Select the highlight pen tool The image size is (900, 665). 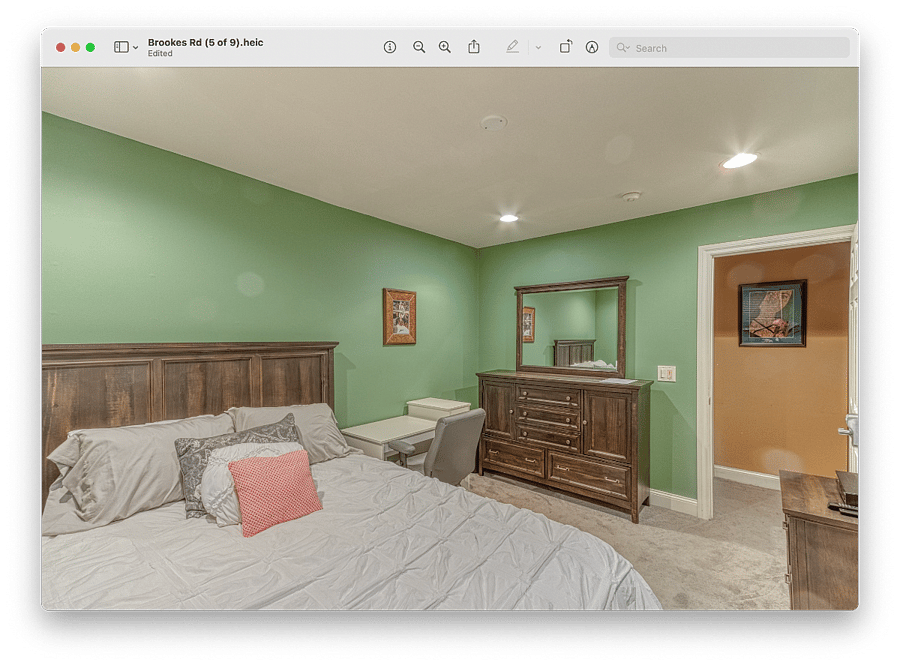point(513,47)
